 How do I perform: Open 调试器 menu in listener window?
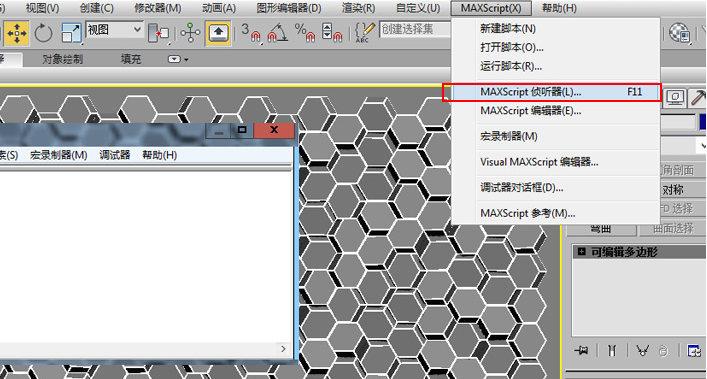(115, 155)
